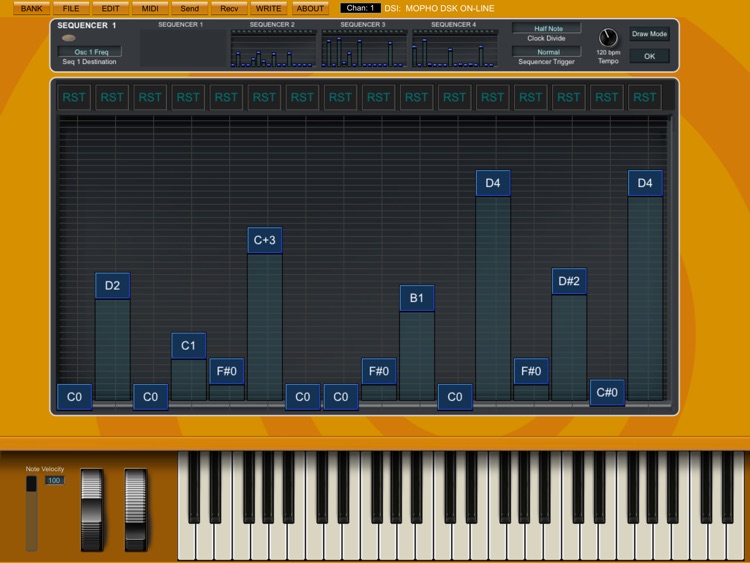This screenshot has width=750, height=563.
Task: Click the B1 step value handle
Action: pyautogui.click(x=417, y=298)
